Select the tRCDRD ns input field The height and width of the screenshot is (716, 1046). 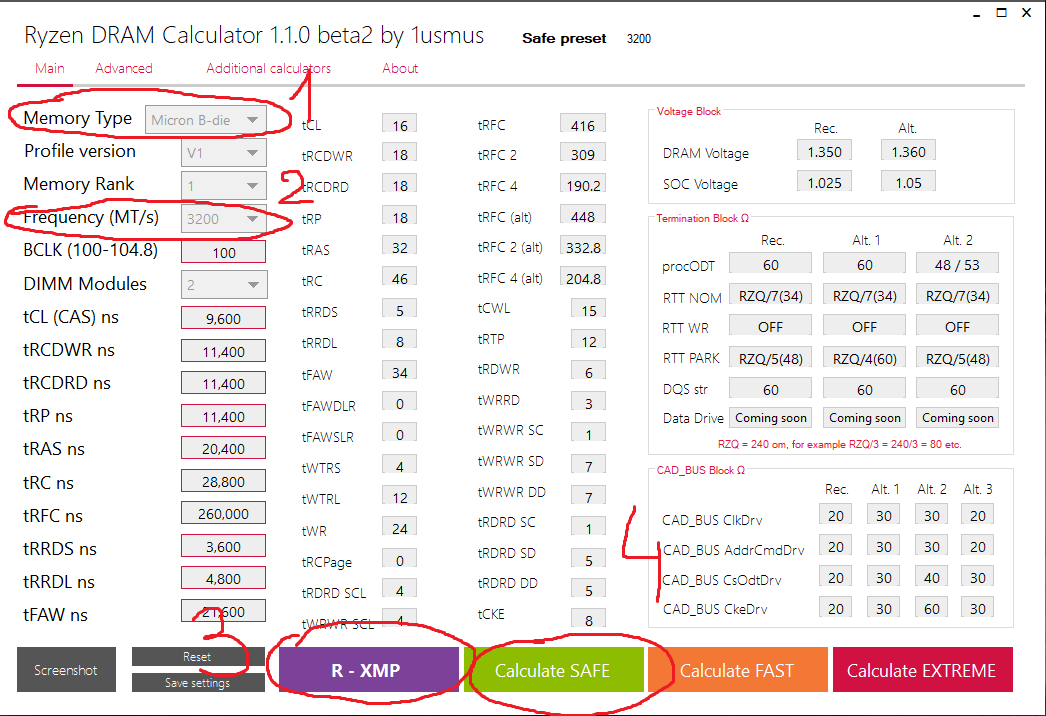(x=223, y=384)
